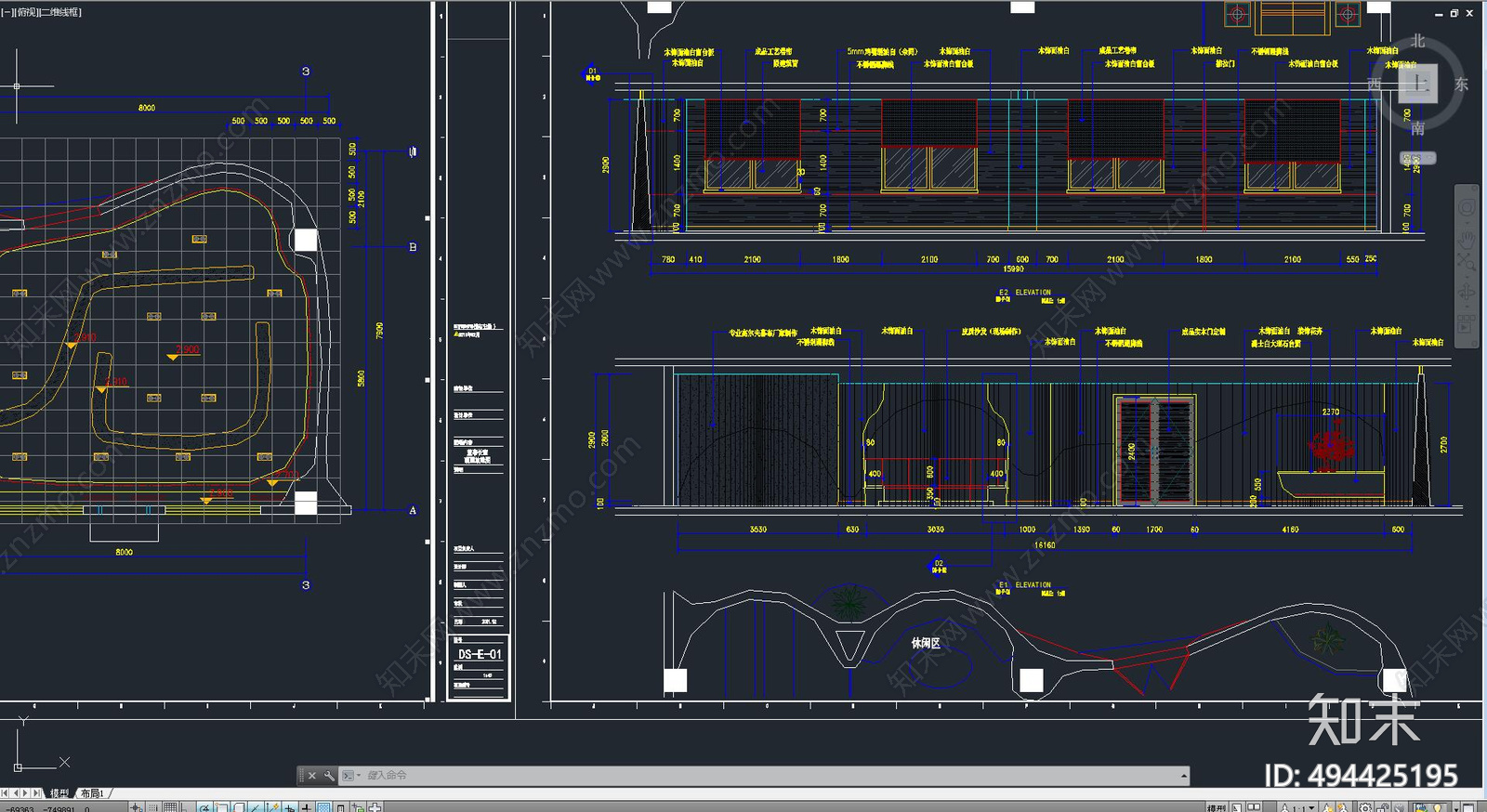The width and height of the screenshot is (1487, 812).
Task: Switch to the 布局1 layout tab
Action: click(92, 793)
